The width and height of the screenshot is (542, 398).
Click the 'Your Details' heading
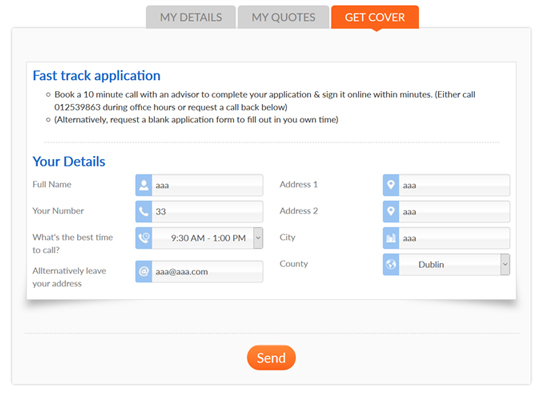pos(69,161)
